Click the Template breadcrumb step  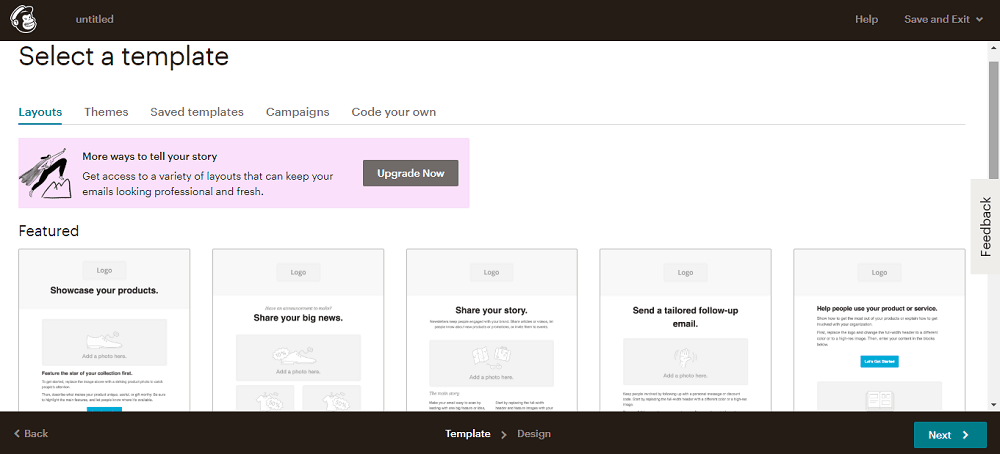467,434
